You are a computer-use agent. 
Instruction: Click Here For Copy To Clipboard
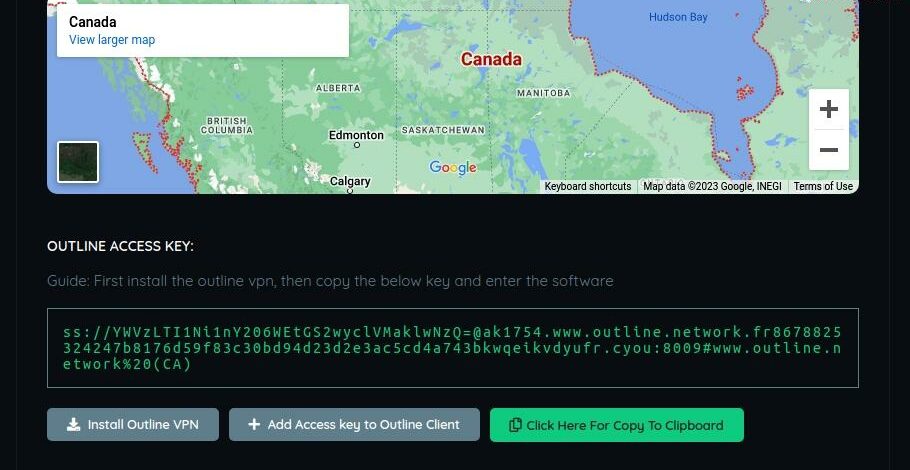pyautogui.click(x=616, y=425)
